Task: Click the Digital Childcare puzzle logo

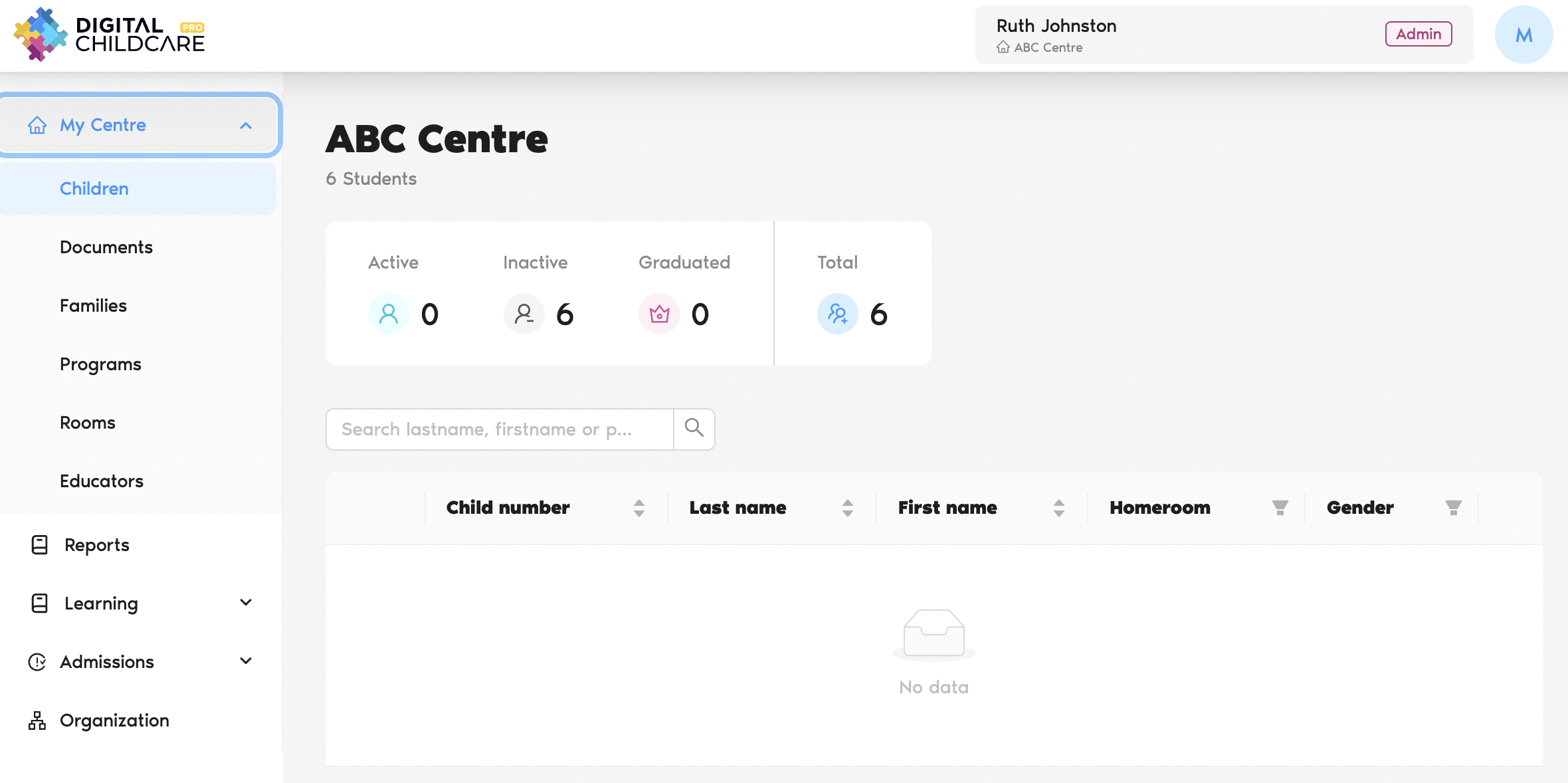Action: coord(40,35)
